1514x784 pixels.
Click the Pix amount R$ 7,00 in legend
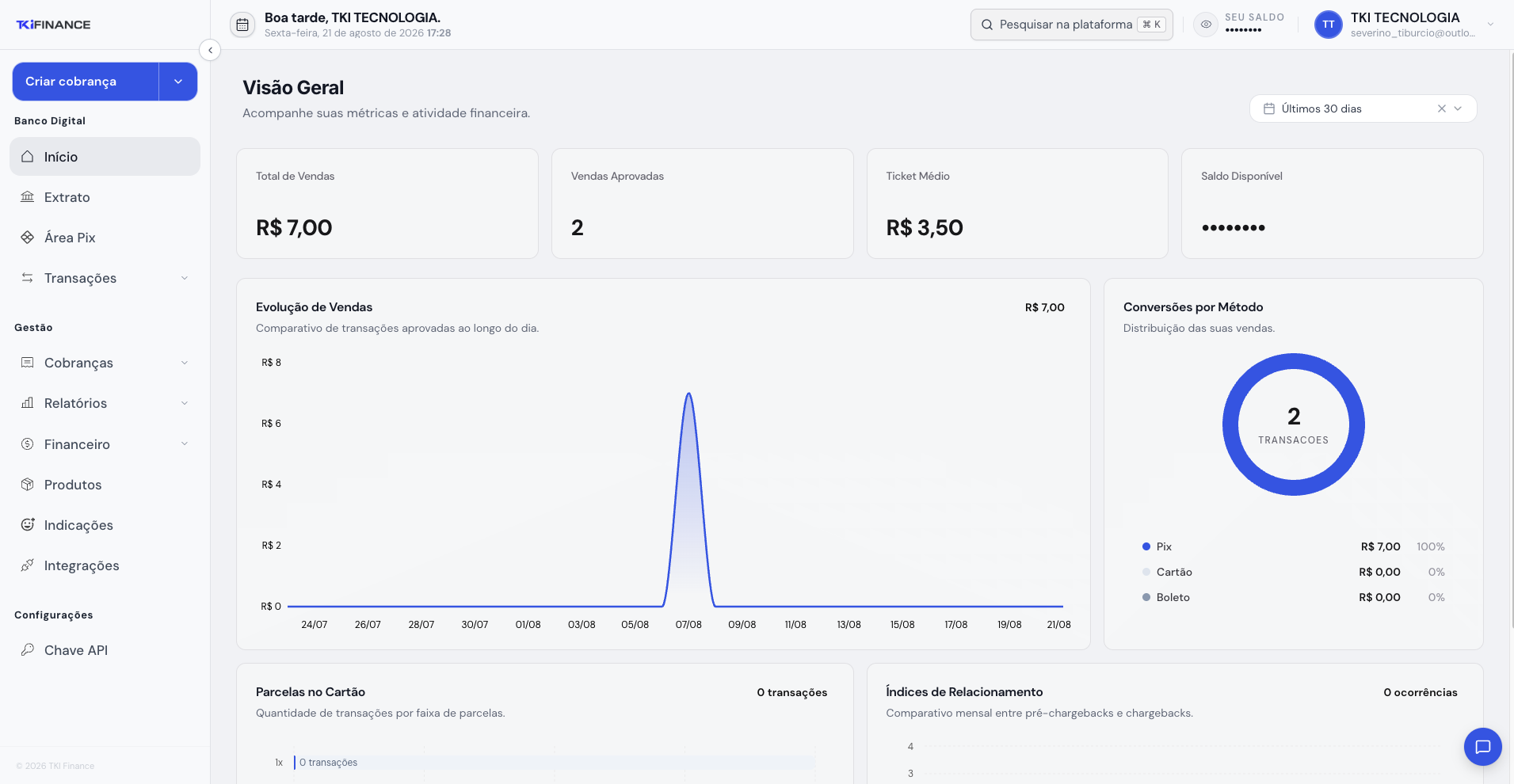[1381, 546]
